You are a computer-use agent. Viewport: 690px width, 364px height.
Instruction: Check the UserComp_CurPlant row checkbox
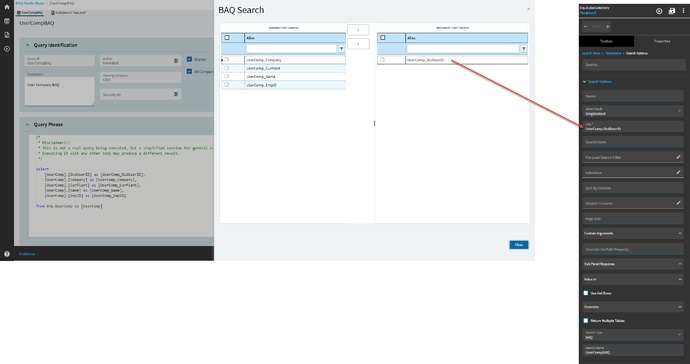(227, 68)
